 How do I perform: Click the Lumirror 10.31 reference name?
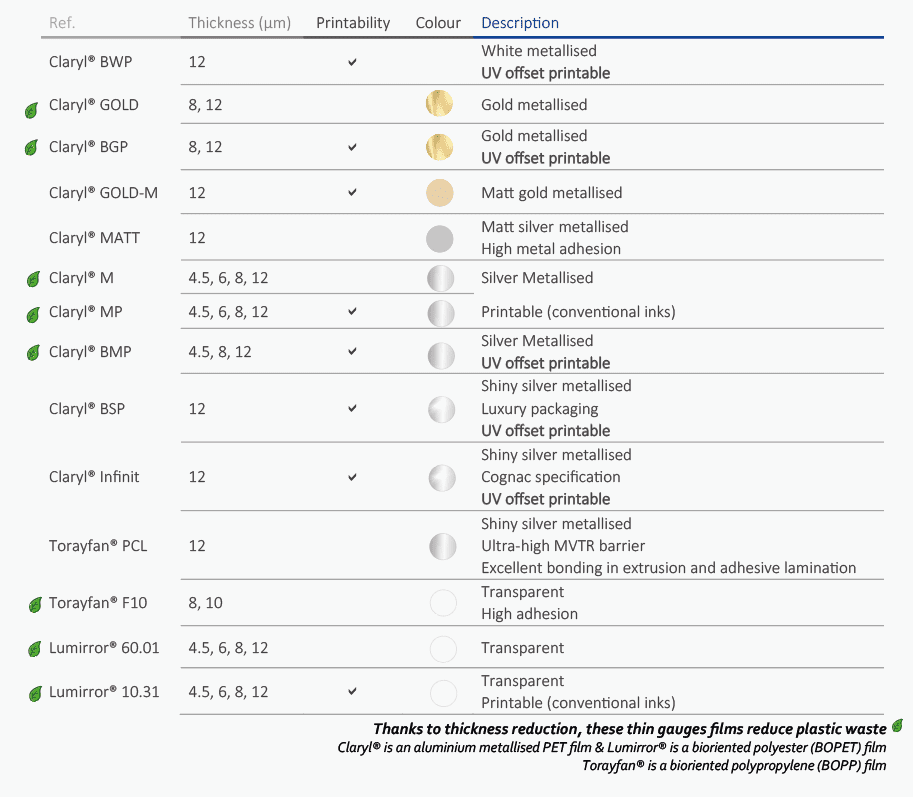click(104, 692)
